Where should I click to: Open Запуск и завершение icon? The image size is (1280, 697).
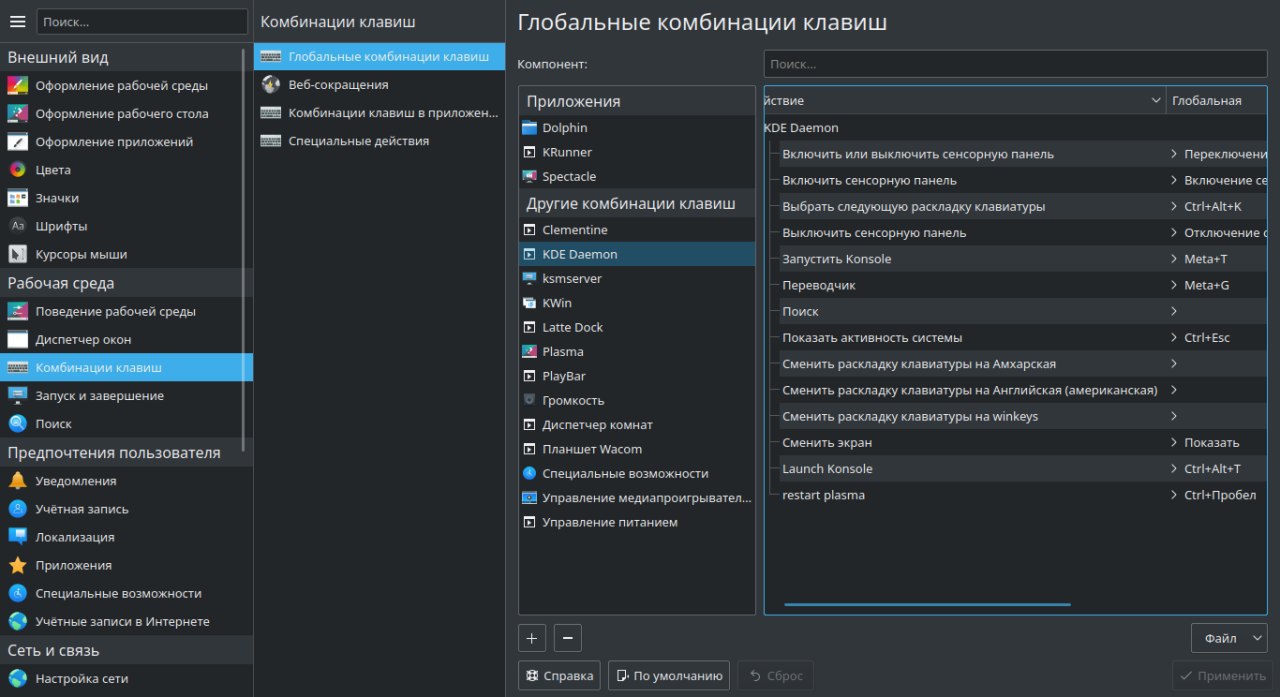[17, 395]
